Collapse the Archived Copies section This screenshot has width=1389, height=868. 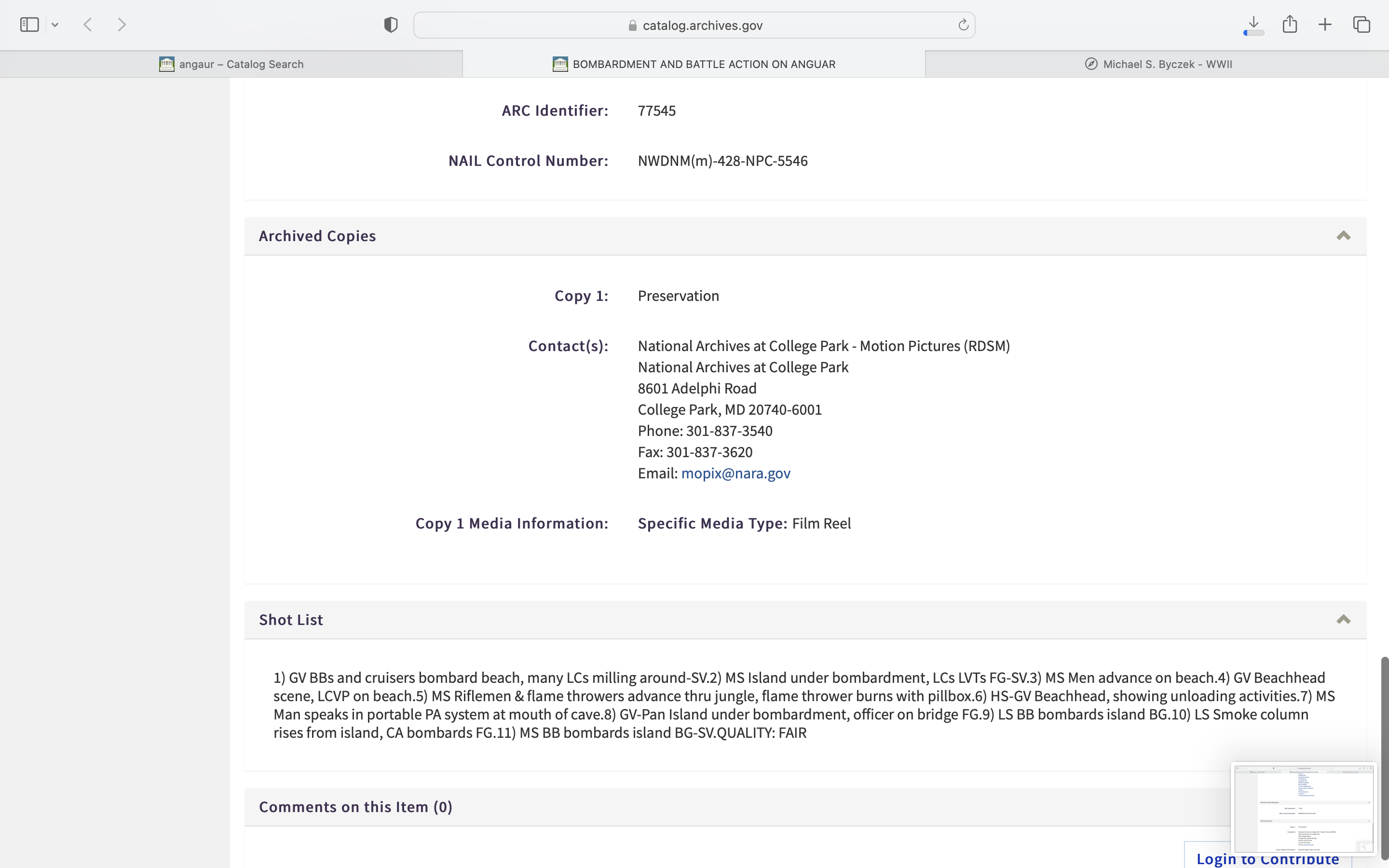pos(1343,236)
